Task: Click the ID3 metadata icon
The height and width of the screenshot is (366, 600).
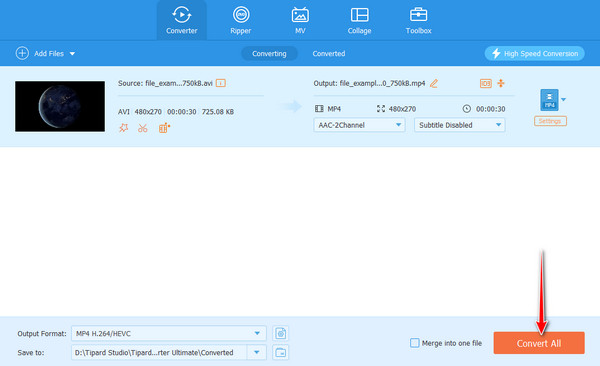Action: [486, 83]
